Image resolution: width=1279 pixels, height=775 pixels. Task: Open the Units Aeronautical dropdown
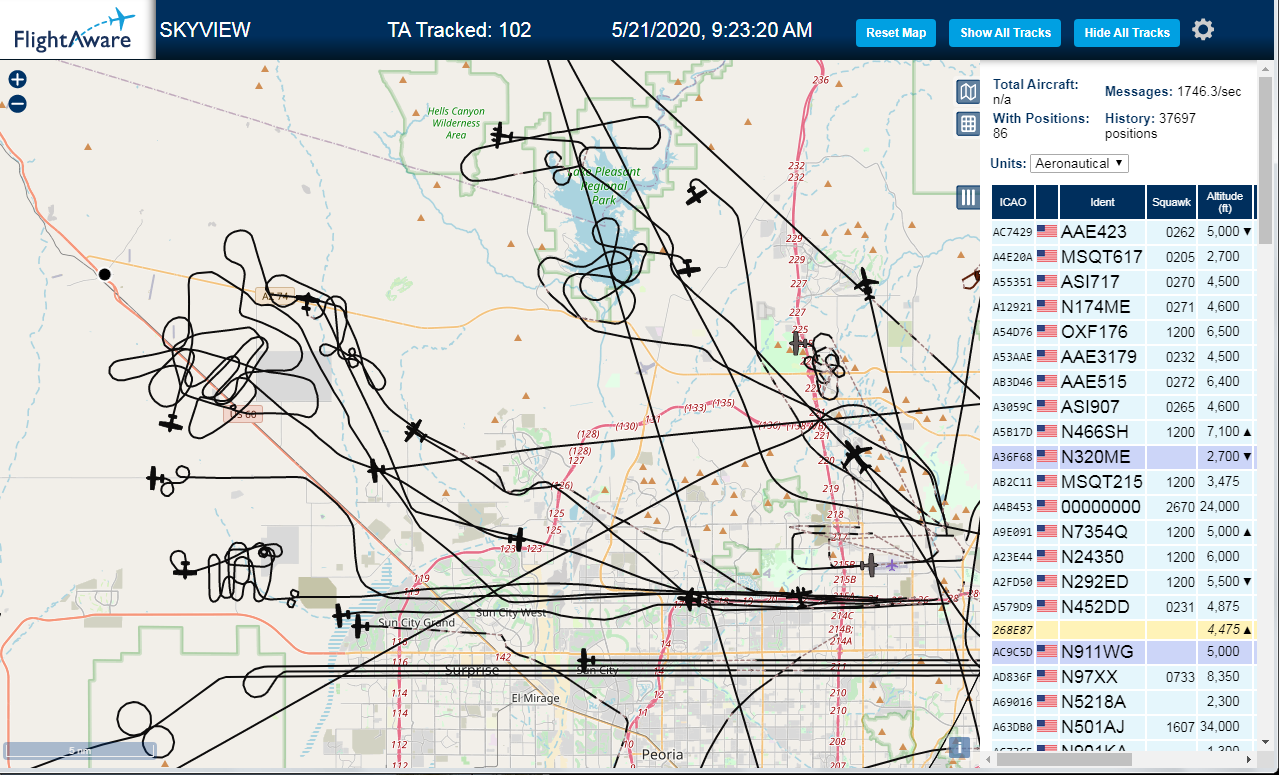click(1080, 163)
